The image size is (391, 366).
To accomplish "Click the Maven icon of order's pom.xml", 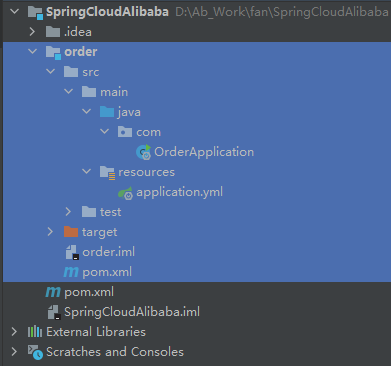I will click(x=71, y=272).
